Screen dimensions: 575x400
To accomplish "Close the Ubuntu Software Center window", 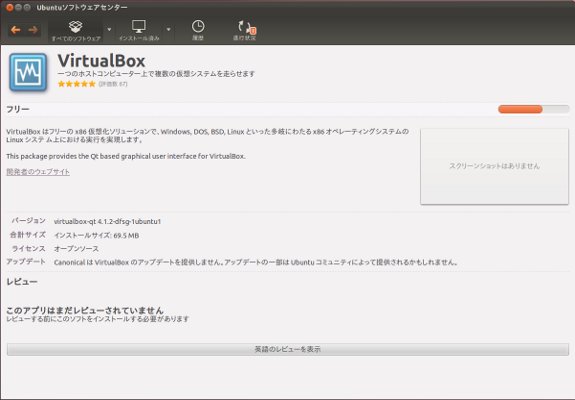I will pyautogui.click(x=10, y=7).
